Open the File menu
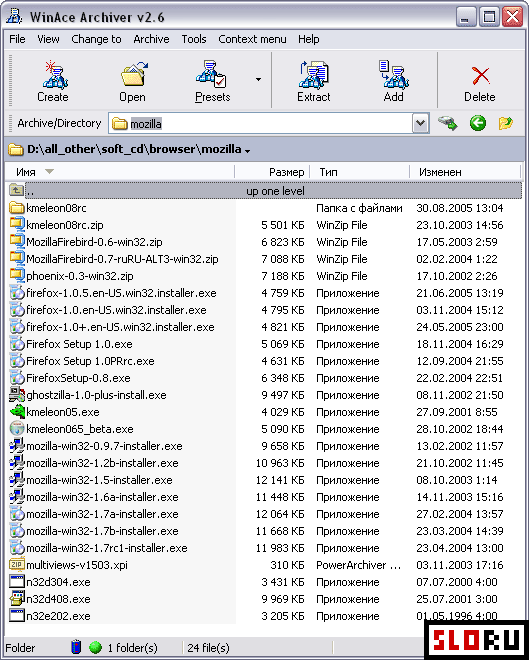 point(17,39)
